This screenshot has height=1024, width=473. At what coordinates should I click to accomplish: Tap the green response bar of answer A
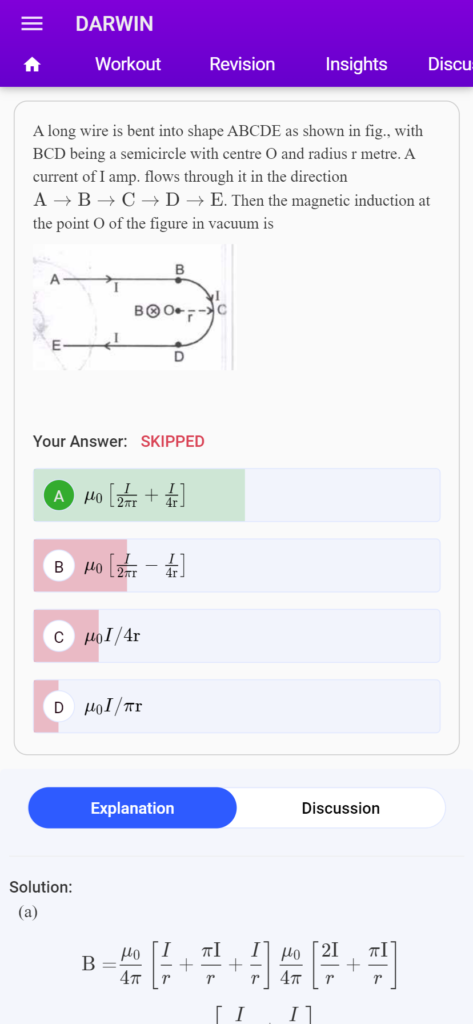coord(139,495)
